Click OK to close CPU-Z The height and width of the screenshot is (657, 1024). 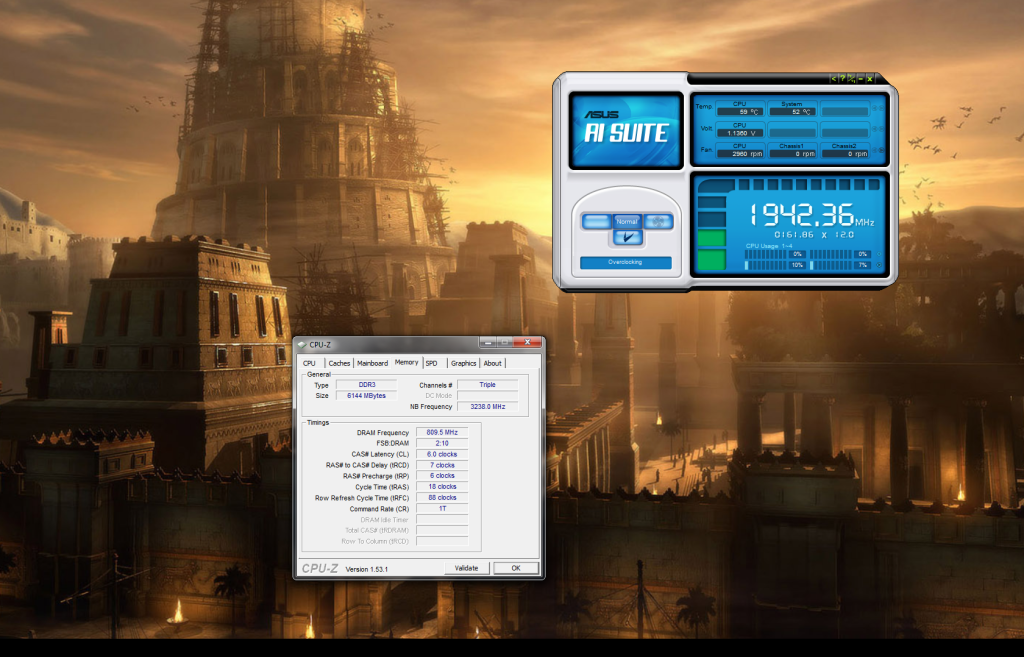(x=516, y=568)
